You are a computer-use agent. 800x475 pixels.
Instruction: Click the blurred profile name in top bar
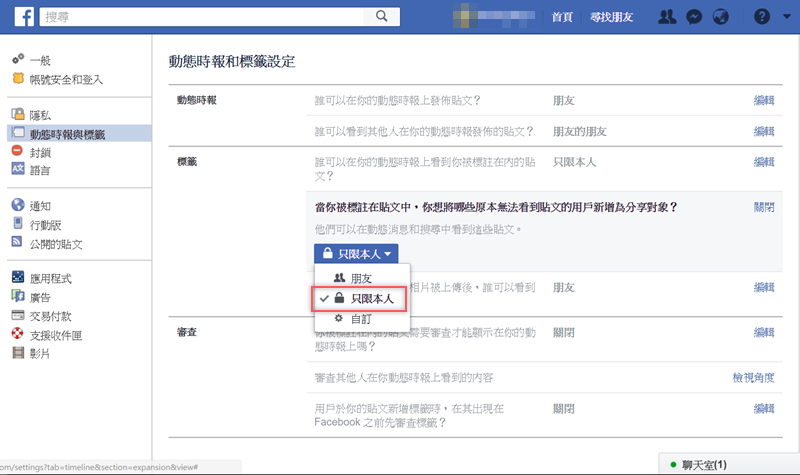493,16
